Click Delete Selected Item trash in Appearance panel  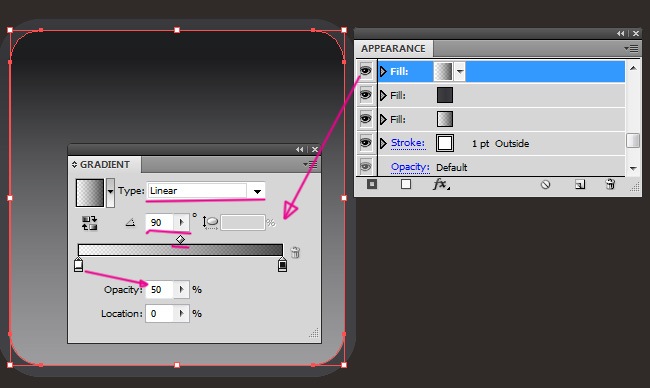coord(610,184)
